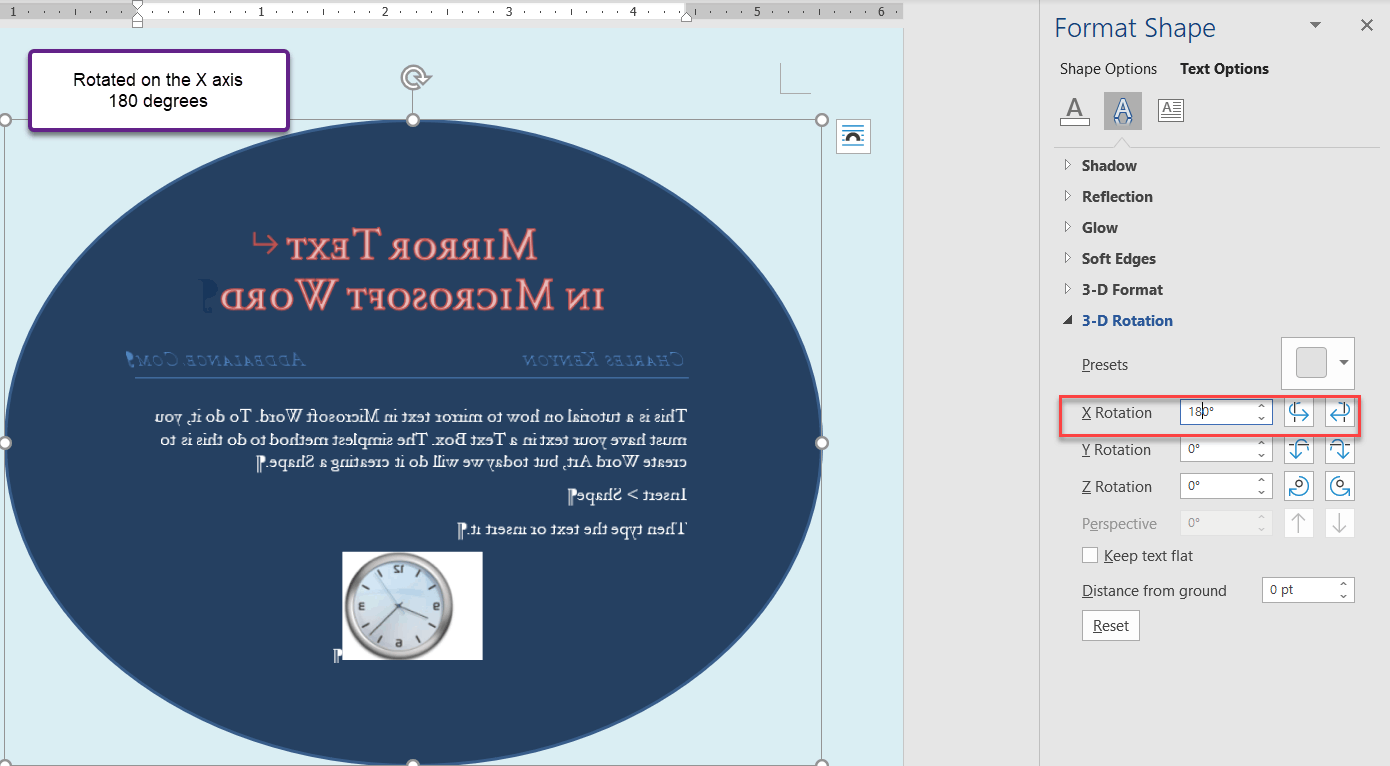Increase Z Rotation with the up spinner
1390x766 pixels.
pos(1262,481)
